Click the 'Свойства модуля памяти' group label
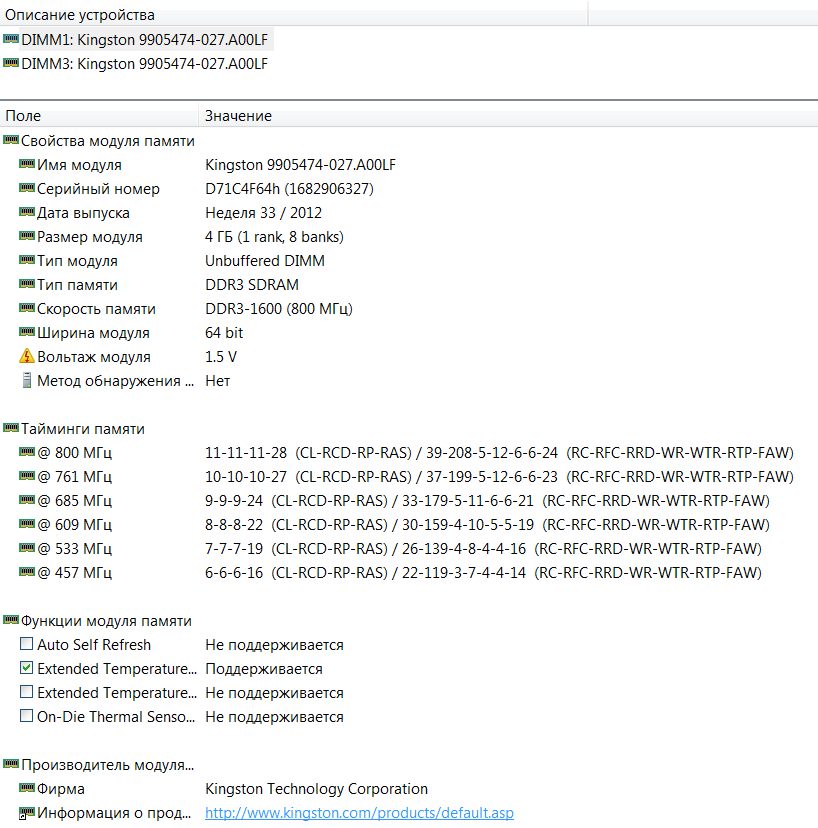 coord(108,141)
